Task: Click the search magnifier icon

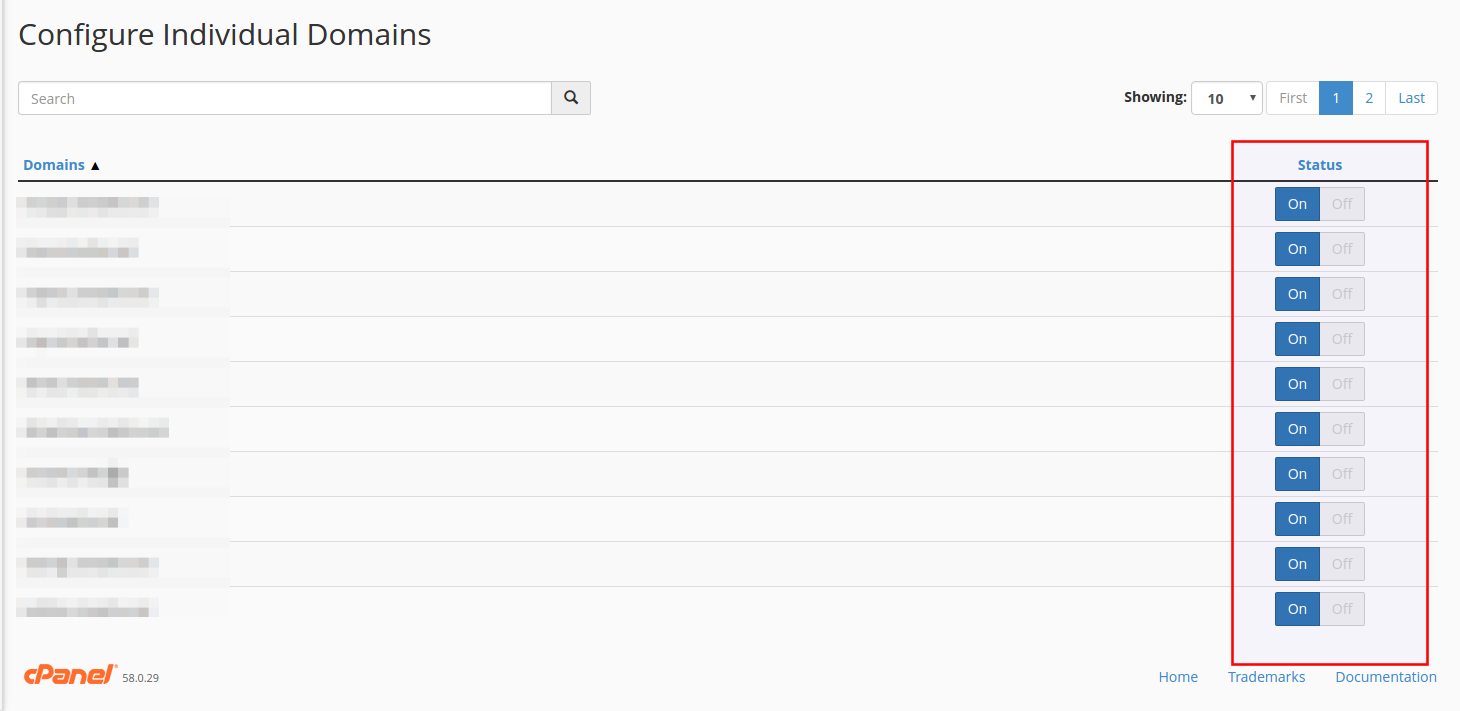Action: 570,97
